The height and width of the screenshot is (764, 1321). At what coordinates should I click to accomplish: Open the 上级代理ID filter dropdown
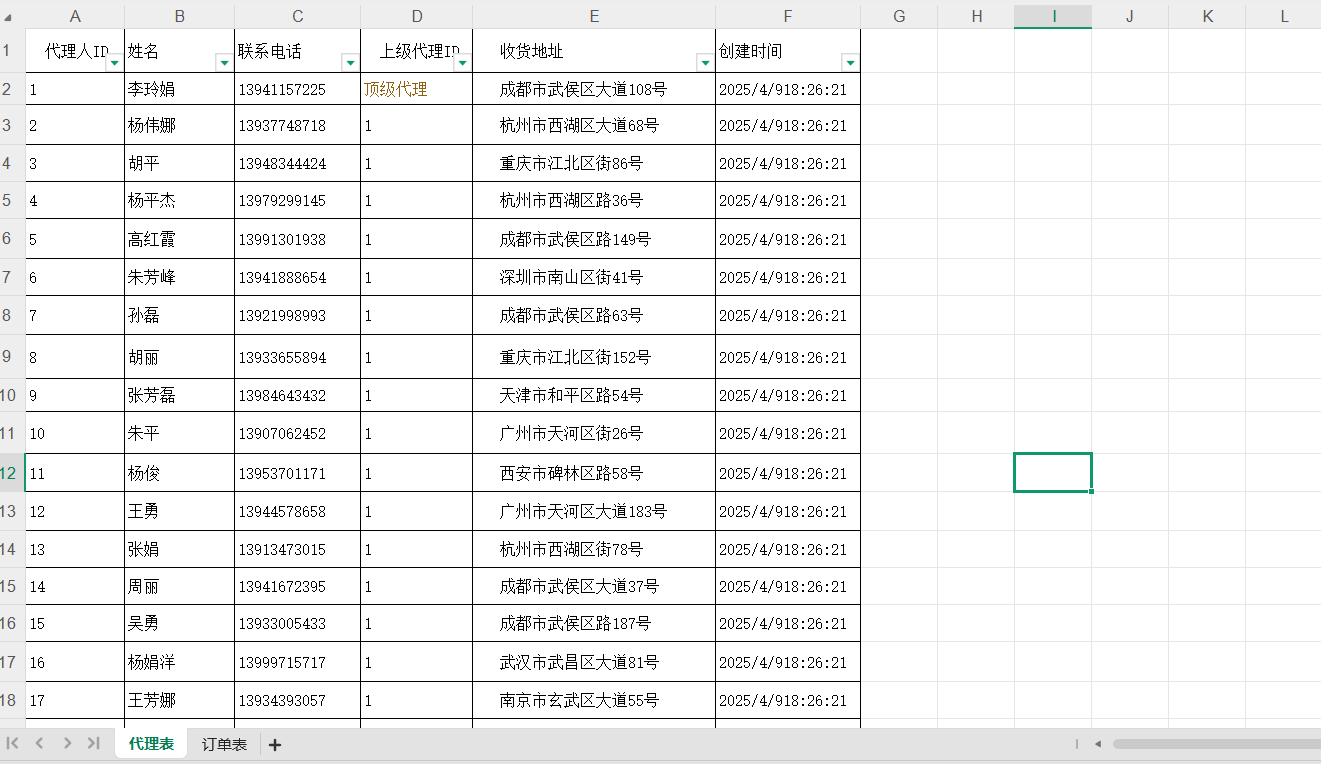(462, 62)
